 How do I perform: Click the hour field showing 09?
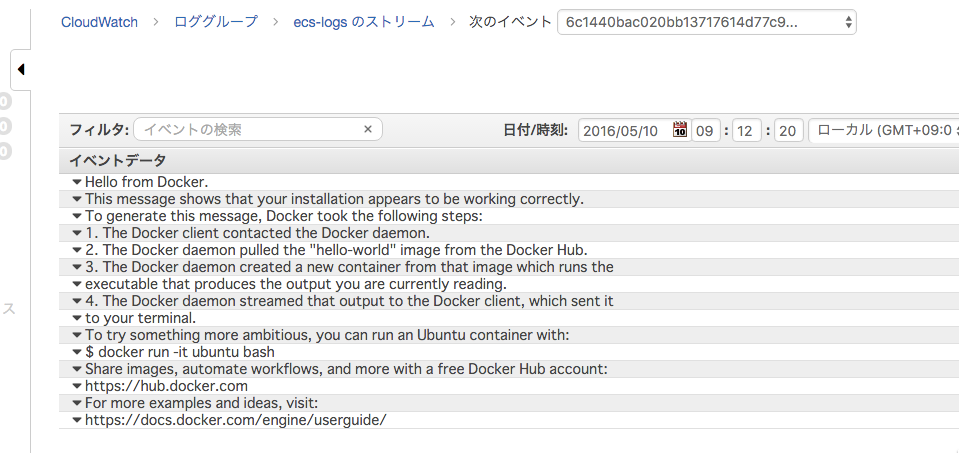click(x=706, y=130)
